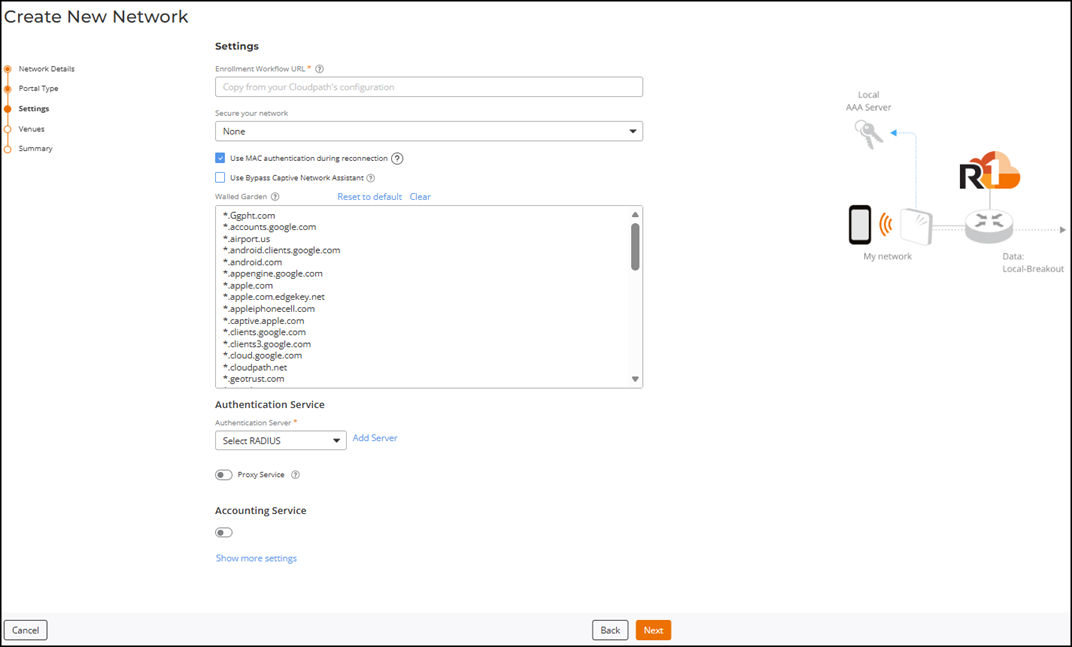Click the R1 cloud logo in diagram
This screenshot has width=1072, height=647.
pyautogui.click(x=989, y=171)
